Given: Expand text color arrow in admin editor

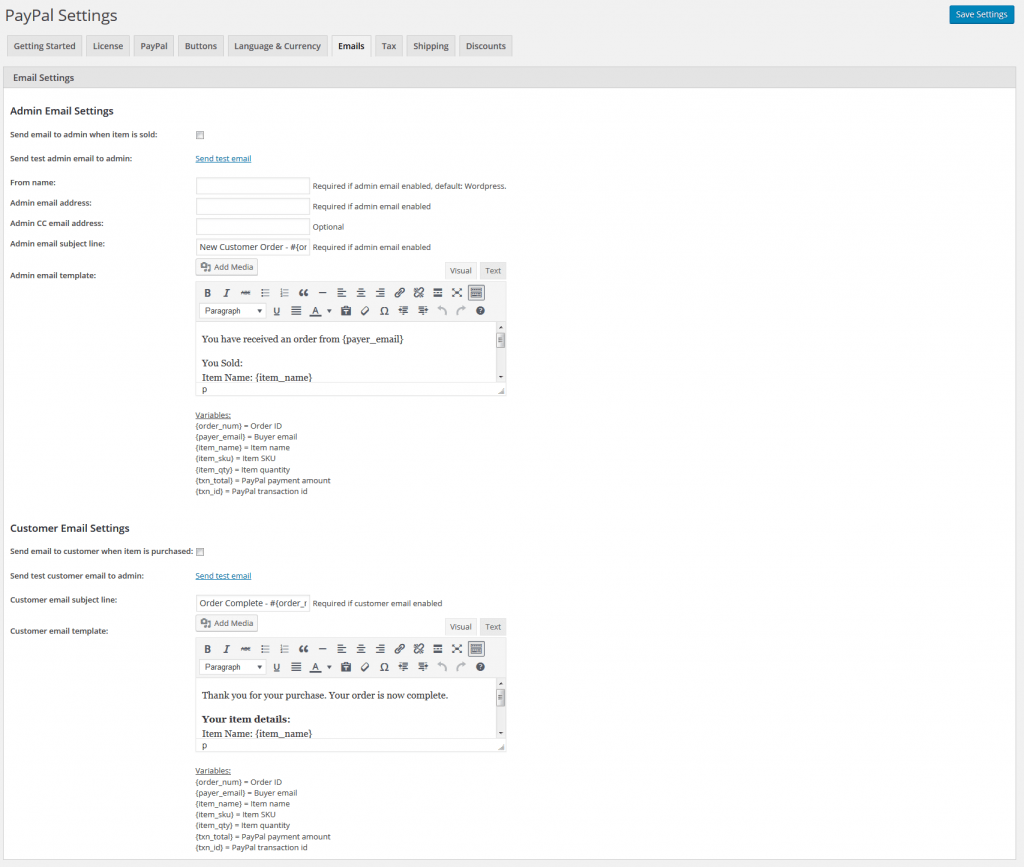Looking at the screenshot, I should 329,311.
